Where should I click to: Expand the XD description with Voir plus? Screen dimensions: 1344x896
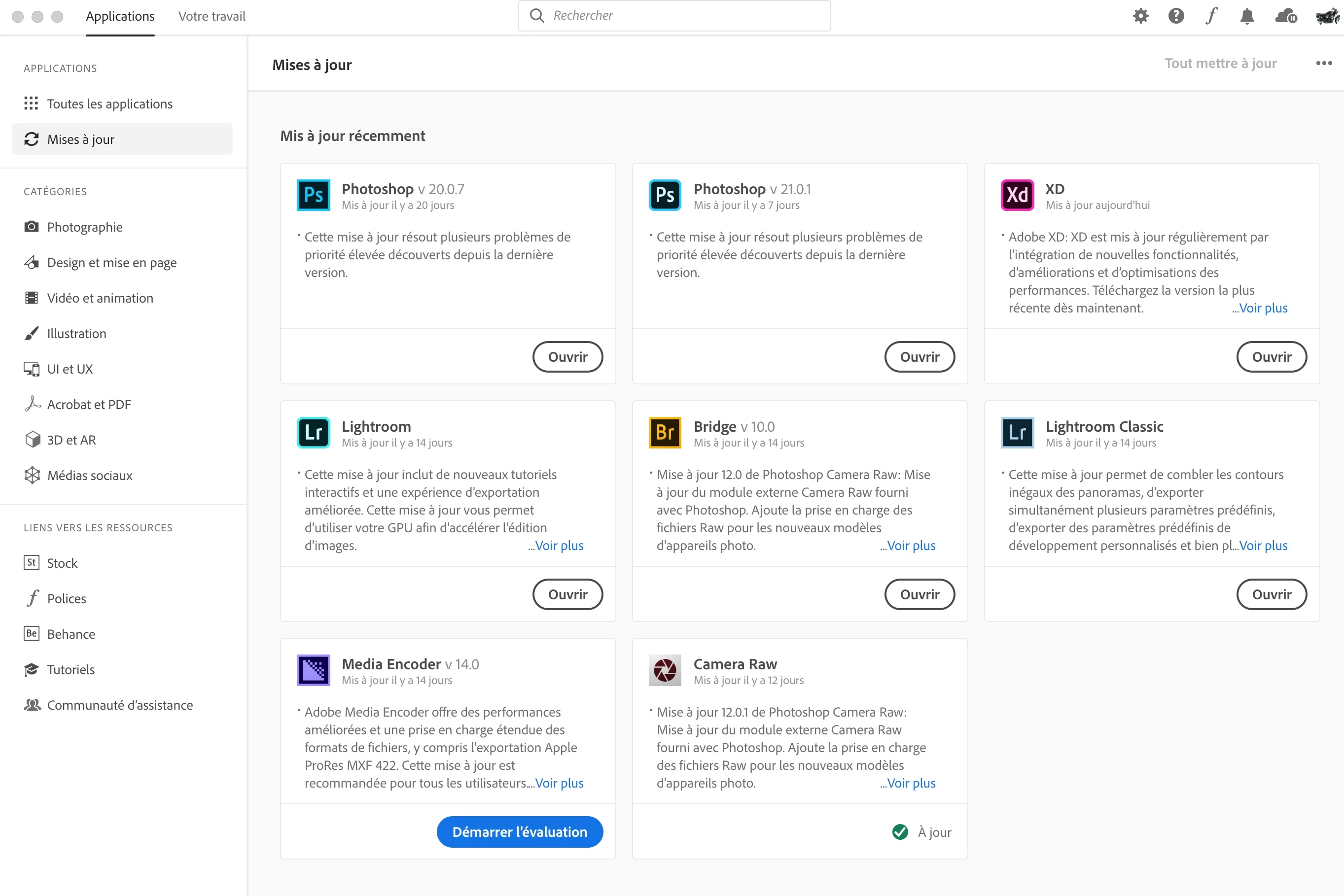1263,309
